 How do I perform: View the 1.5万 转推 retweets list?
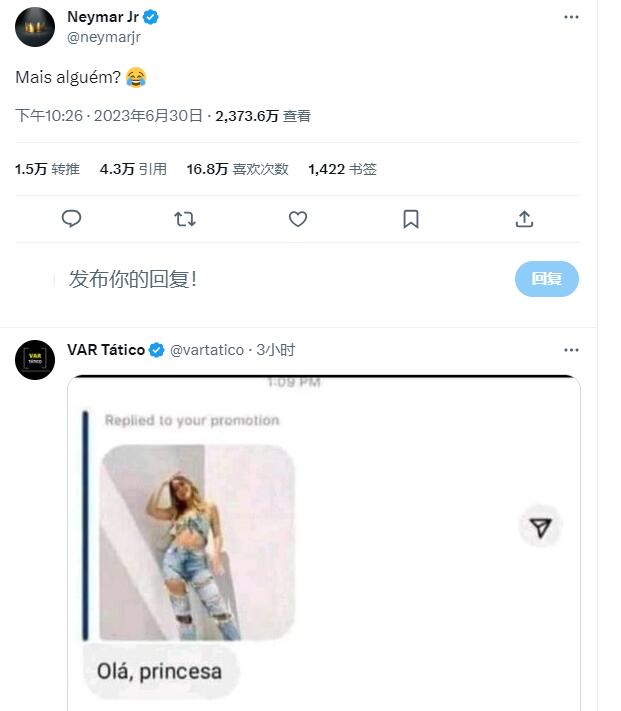47,169
